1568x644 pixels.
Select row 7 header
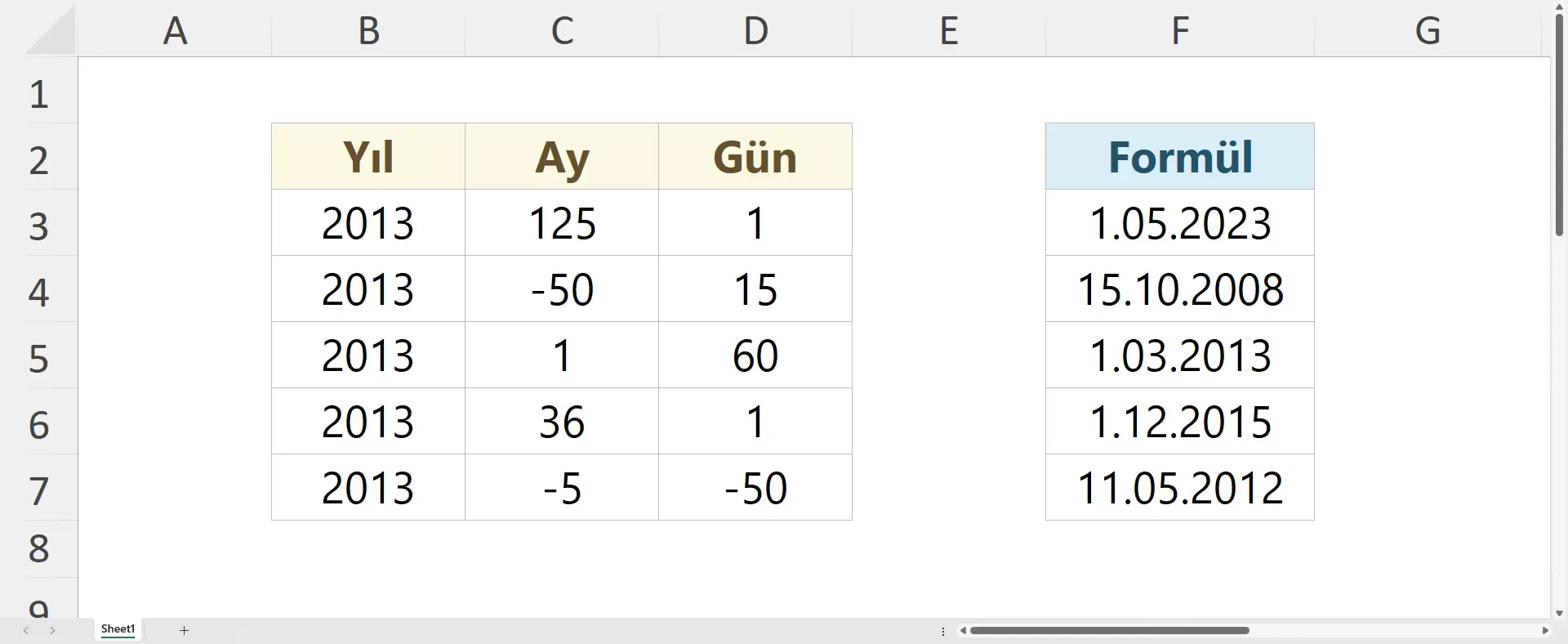tap(38, 488)
